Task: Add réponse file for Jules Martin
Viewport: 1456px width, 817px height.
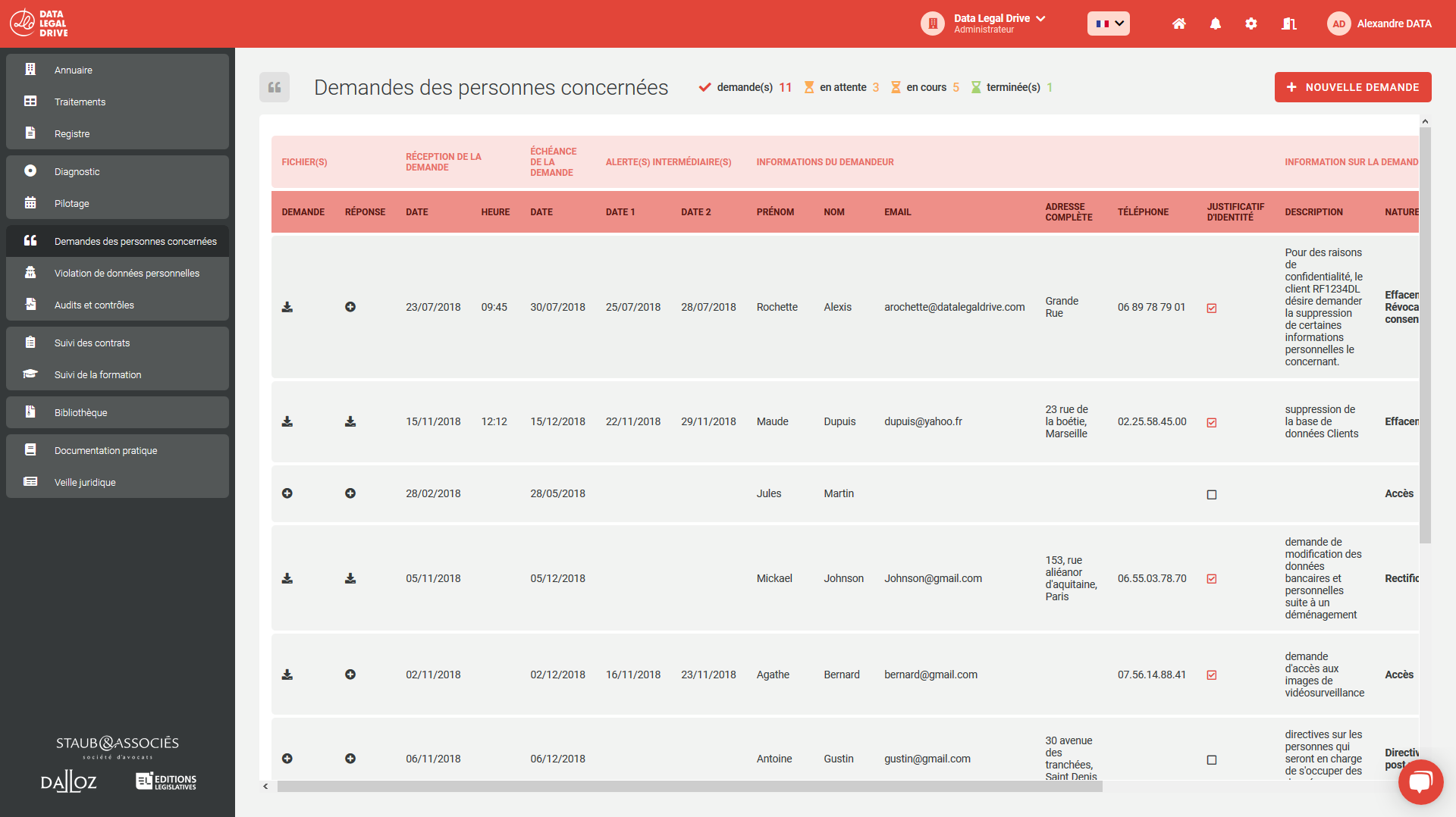Action: point(350,493)
